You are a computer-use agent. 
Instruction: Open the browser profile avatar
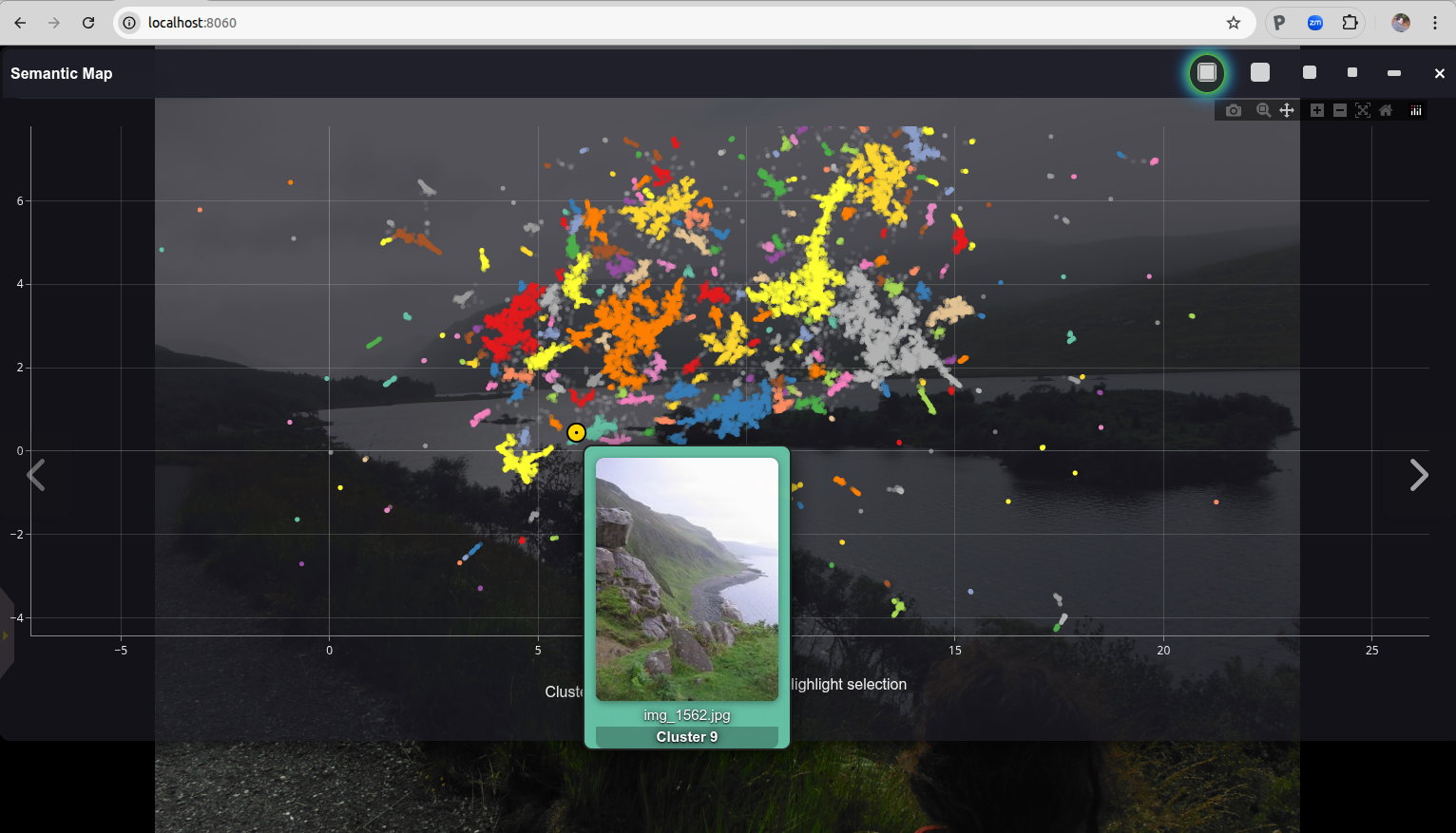click(x=1401, y=23)
